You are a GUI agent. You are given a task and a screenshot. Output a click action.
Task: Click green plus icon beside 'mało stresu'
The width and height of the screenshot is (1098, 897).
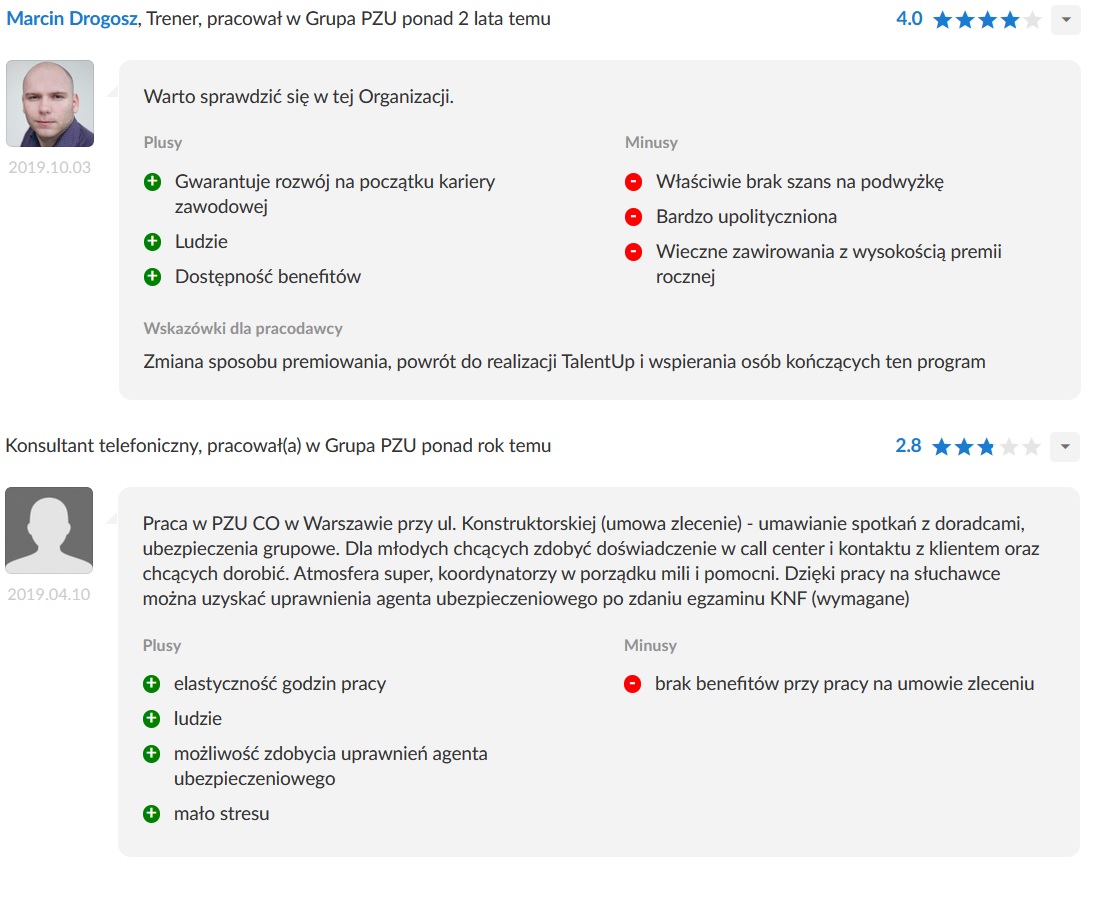pos(152,814)
